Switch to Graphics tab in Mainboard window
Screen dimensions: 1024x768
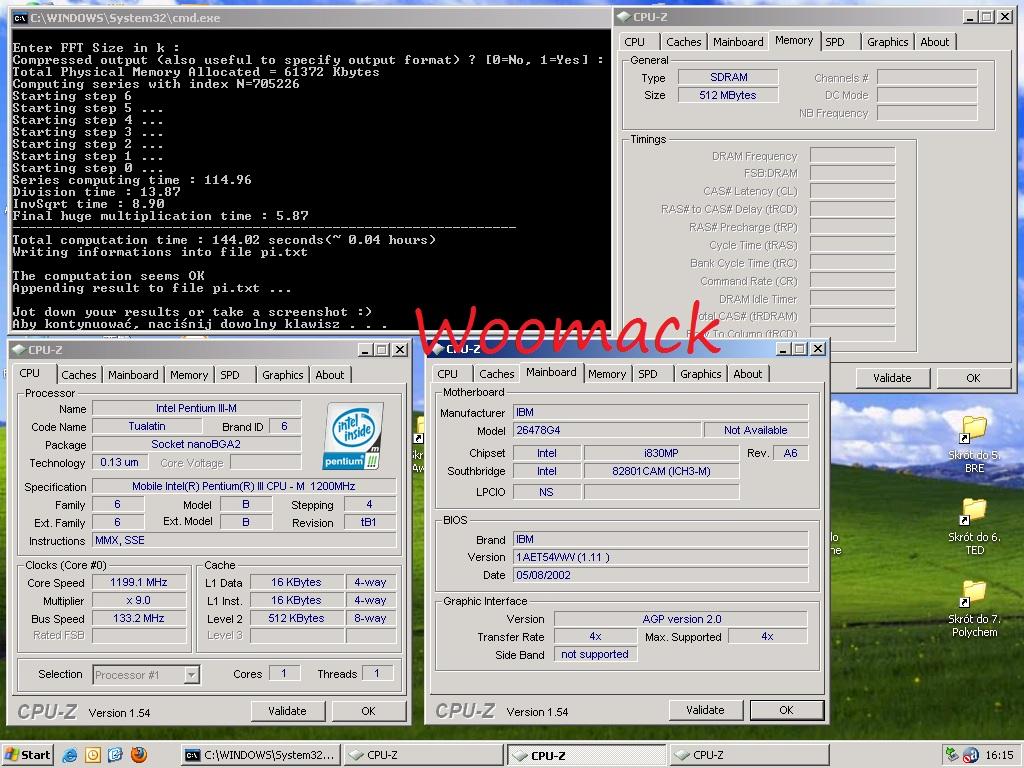(701, 374)
